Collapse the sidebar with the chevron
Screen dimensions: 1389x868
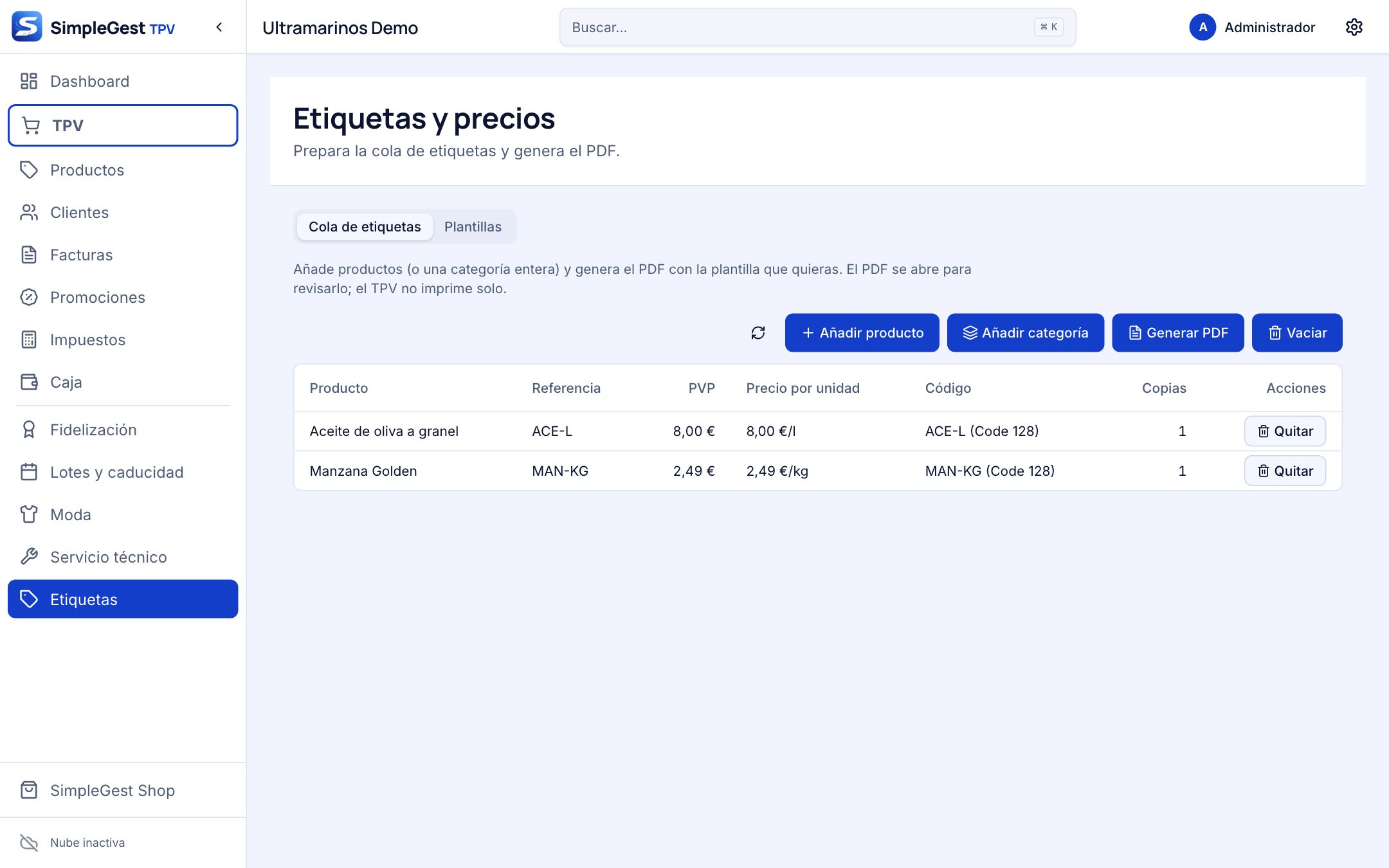219,27
